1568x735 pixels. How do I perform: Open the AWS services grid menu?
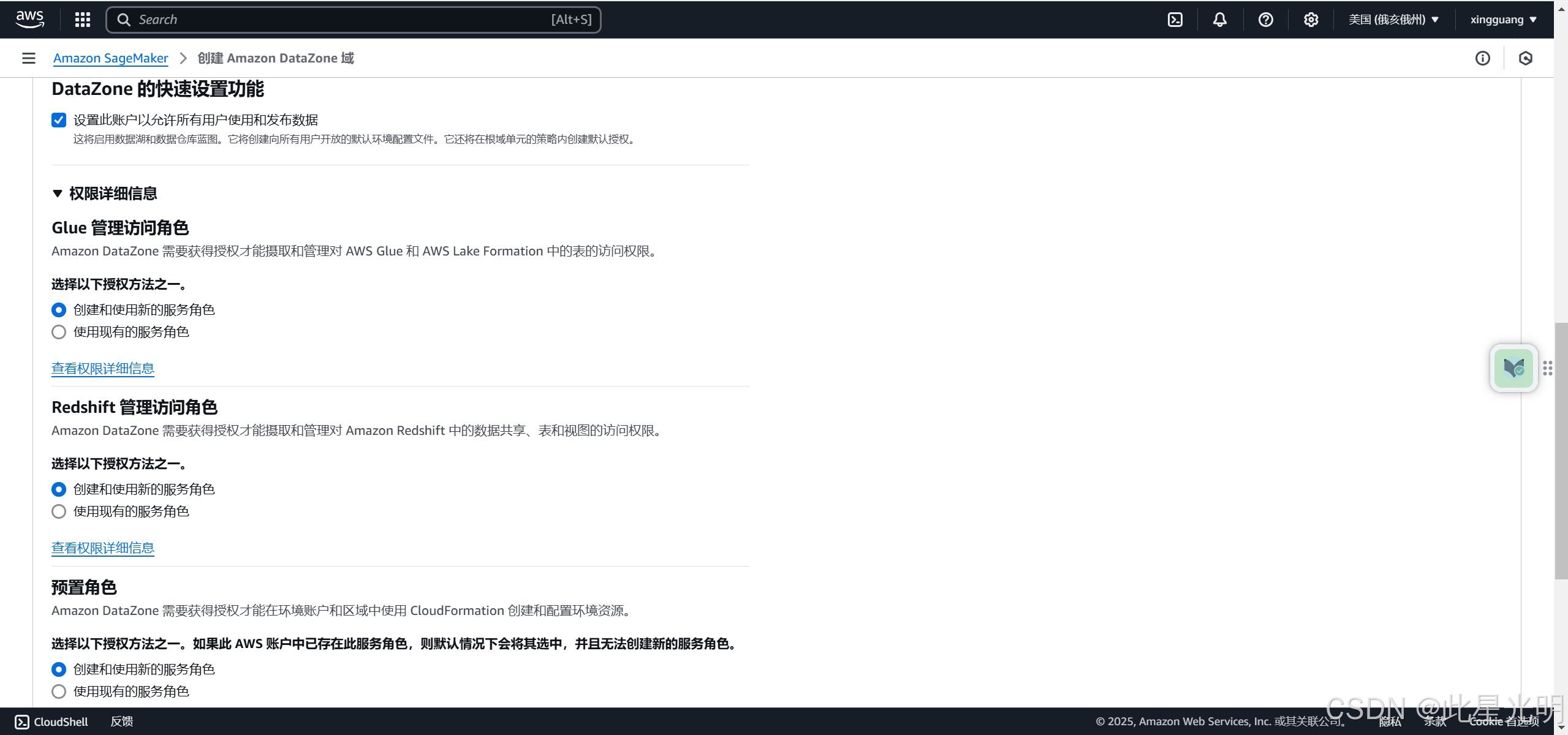coord(82,20)
